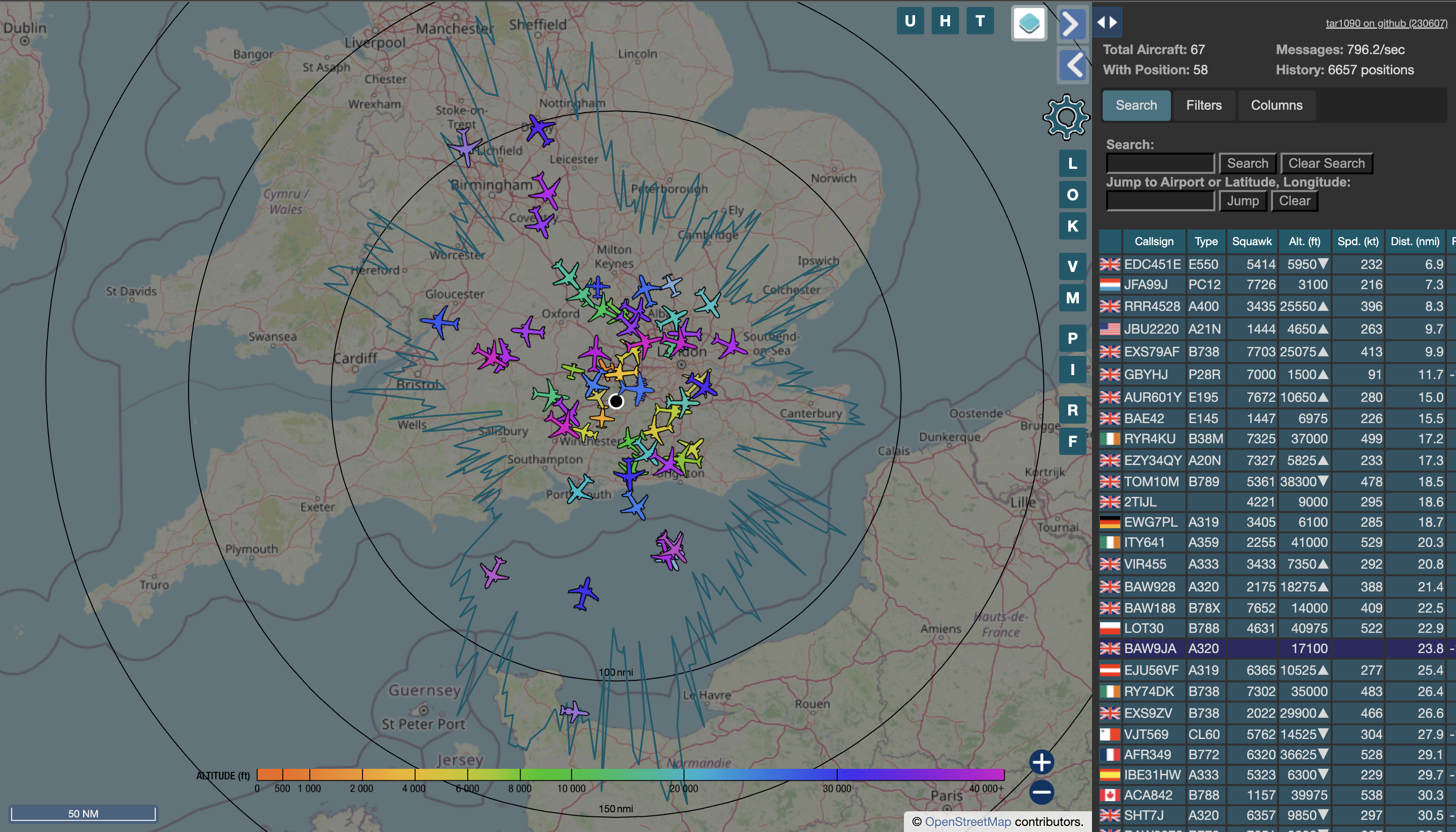Image resolution: width=1456 pixels, height=832 pixels.
Task: Select the AFR349 aircraft row
Action: [x=1277, y=755]
